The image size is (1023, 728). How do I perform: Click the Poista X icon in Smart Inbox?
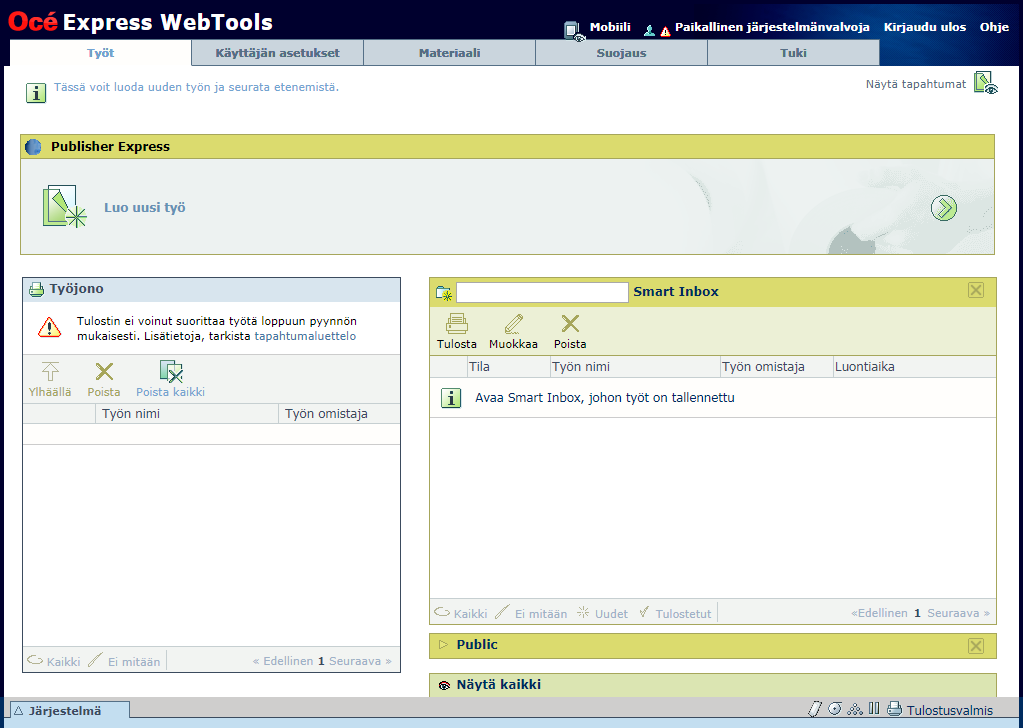[x=570, y=324]
